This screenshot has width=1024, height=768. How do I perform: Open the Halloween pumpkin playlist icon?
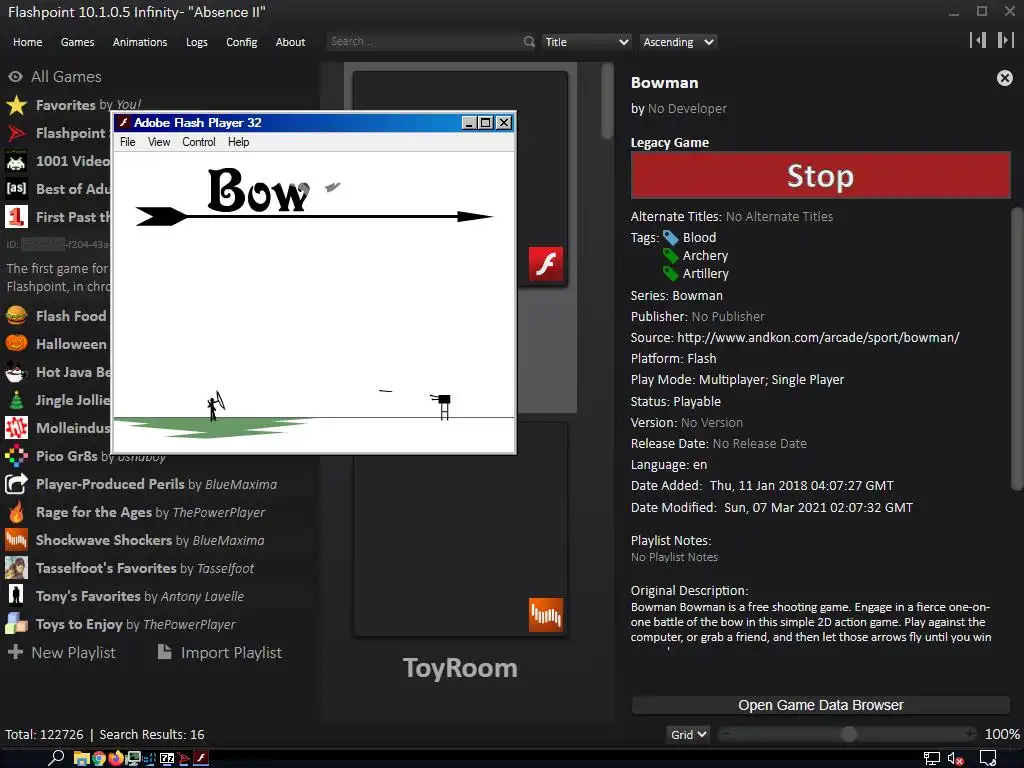point(16,344)
